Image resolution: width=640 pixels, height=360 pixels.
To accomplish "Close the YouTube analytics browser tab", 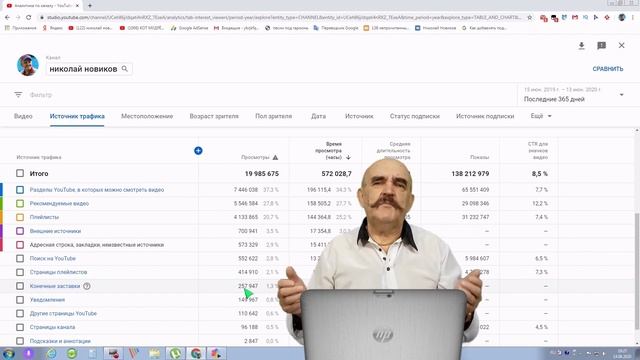I will (77, 5).
